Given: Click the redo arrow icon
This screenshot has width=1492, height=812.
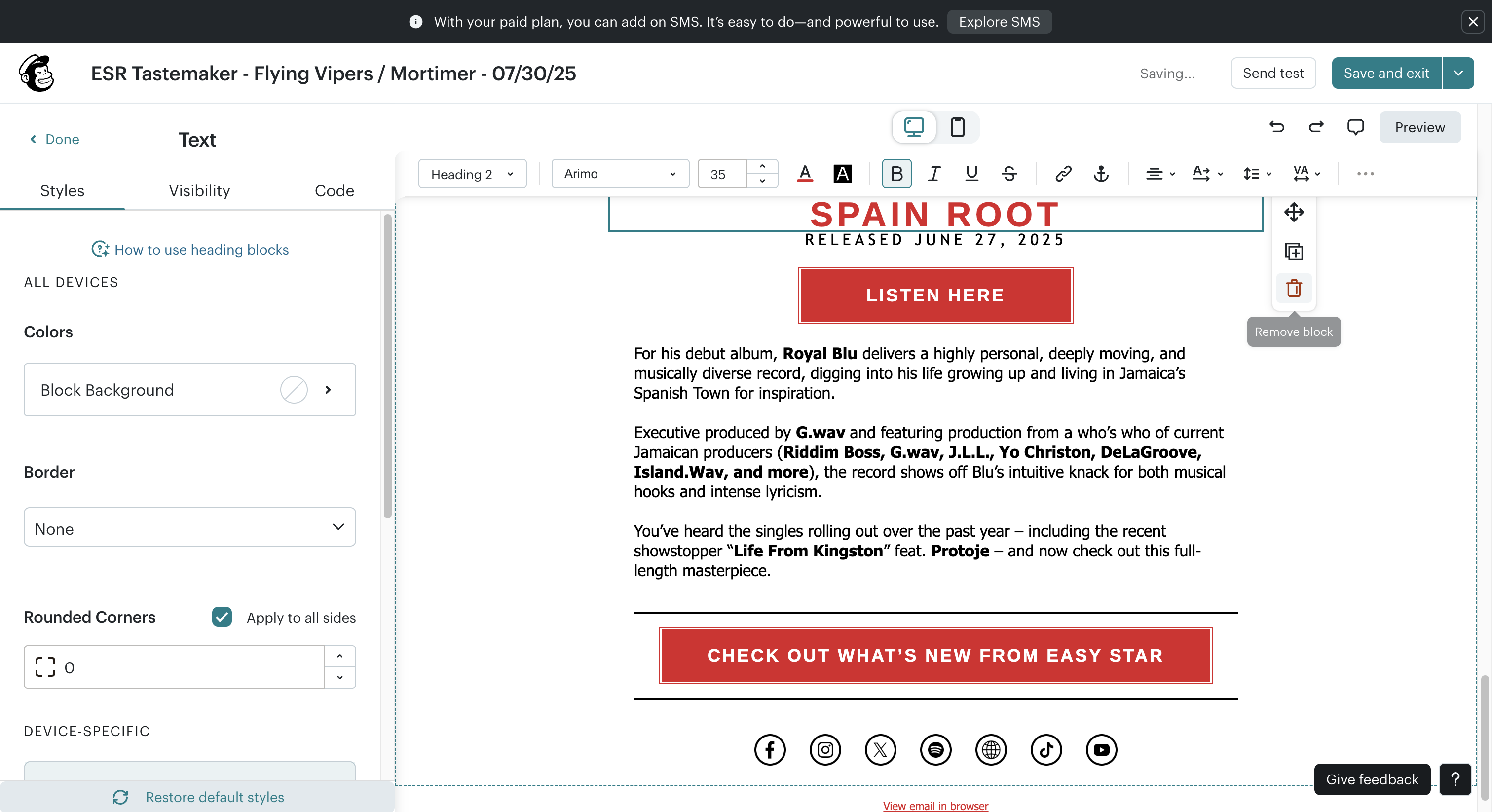Looking at the screenshot, I should pyautogui.click(x=1316, y=127).
